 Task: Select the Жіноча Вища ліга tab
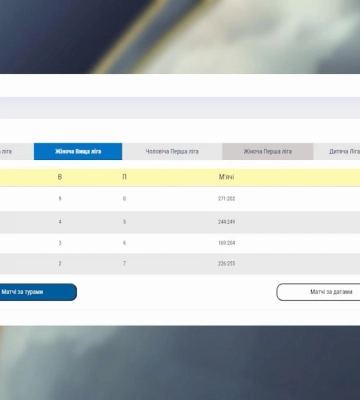pos(78,151)
